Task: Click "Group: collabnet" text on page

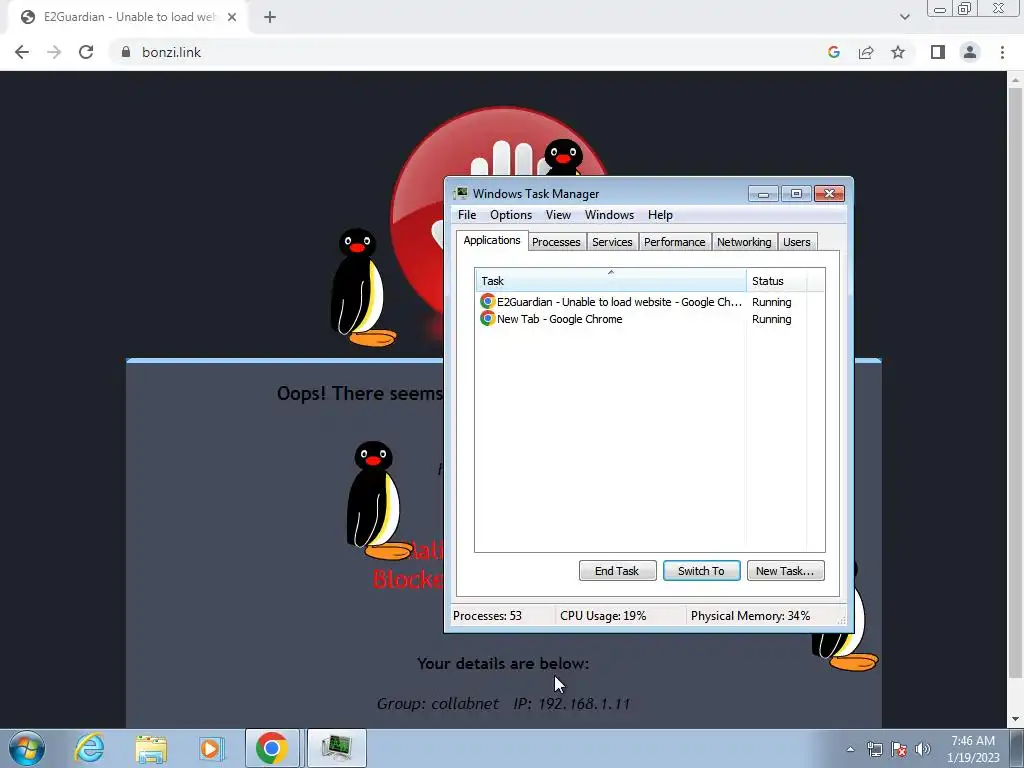Action: click(438, 704)
